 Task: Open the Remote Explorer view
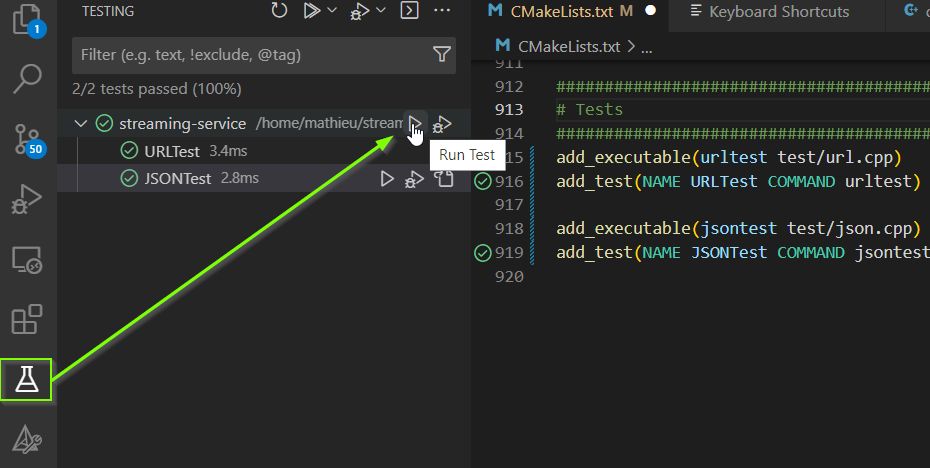(x=27, y=260)
